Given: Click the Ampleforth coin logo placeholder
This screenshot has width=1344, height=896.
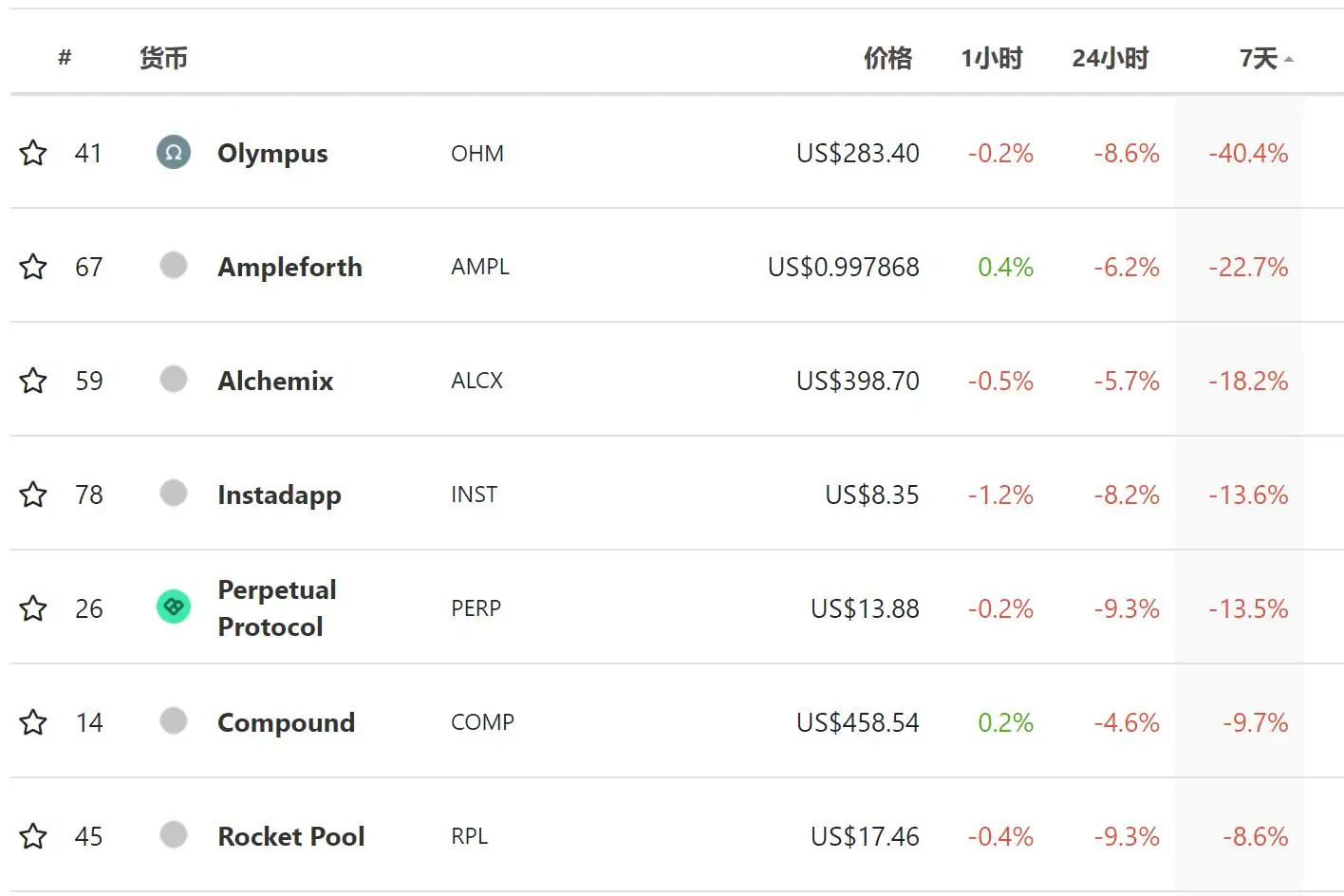Looking at the screenshot, I should pyautogui.click(x=174, y=265).
